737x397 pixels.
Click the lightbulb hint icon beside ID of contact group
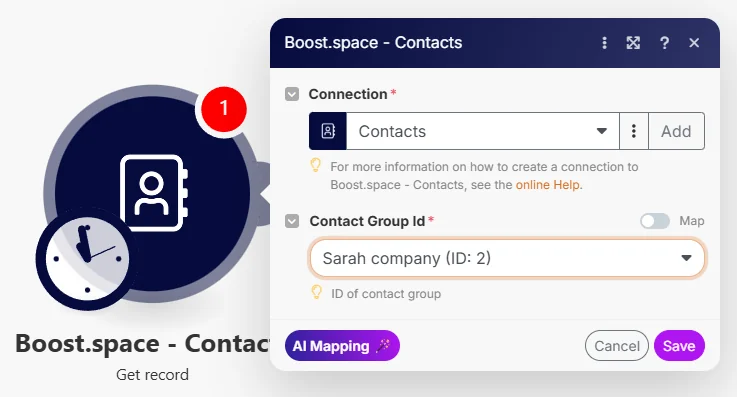click(317, 292)
